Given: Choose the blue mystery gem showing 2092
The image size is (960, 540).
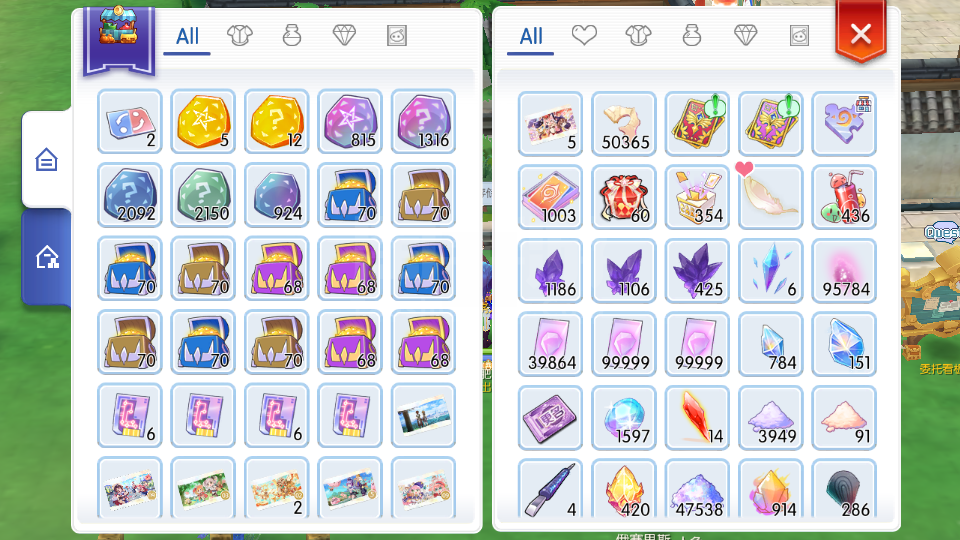Looking at the screenshot, I should pos(130,195).
